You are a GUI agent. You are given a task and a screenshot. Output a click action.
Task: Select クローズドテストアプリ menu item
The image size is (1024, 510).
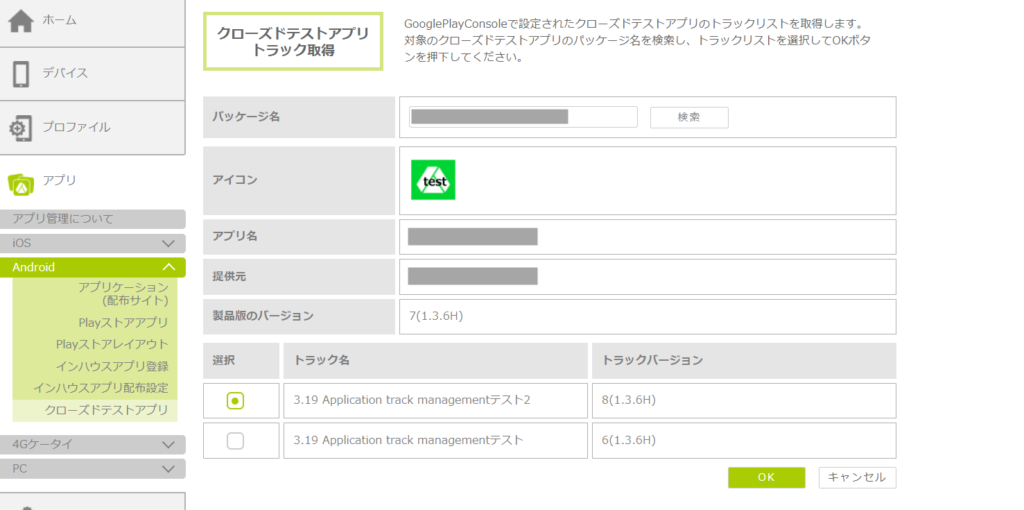point(106,410)
